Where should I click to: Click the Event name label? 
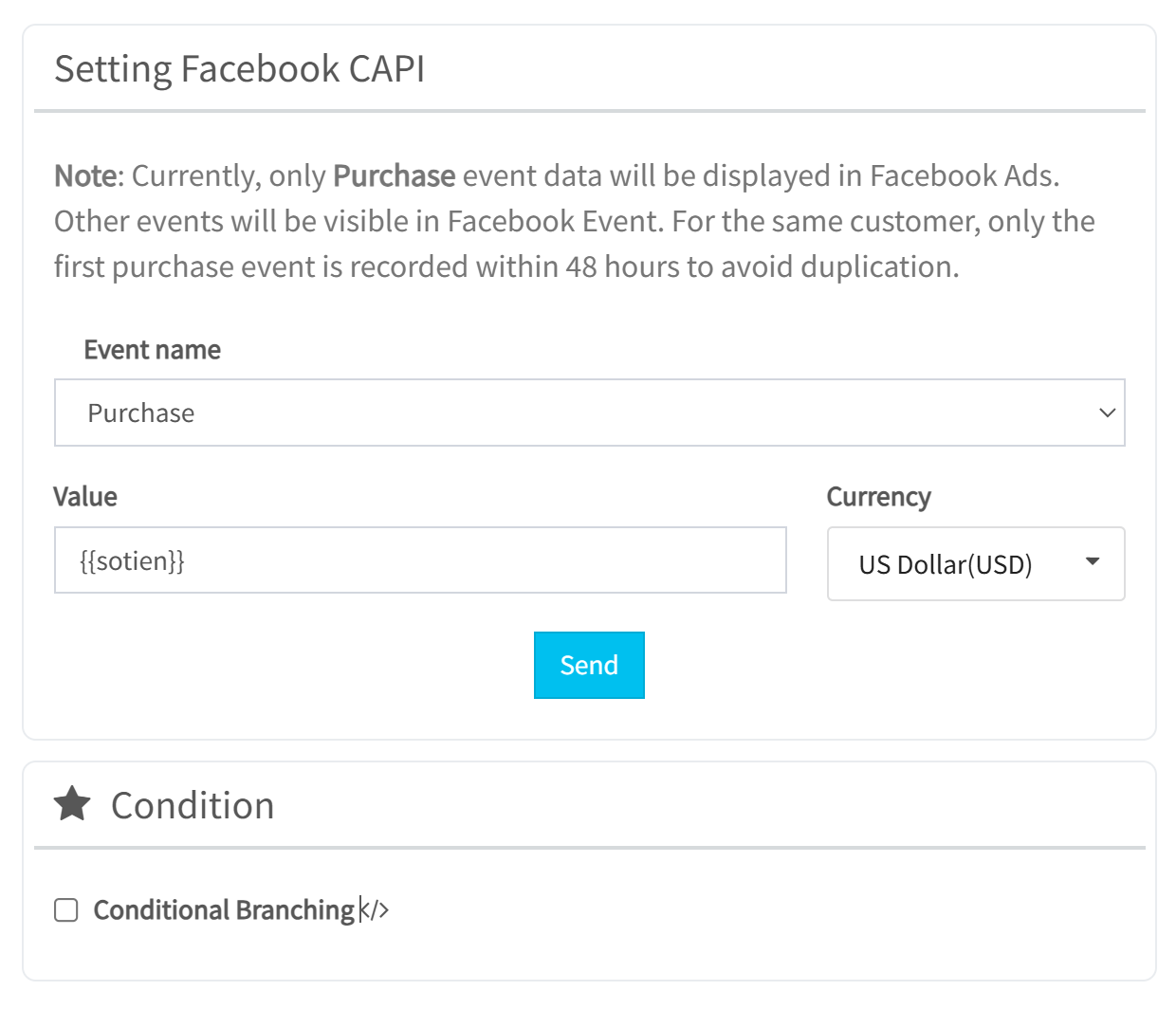point(152,350)
